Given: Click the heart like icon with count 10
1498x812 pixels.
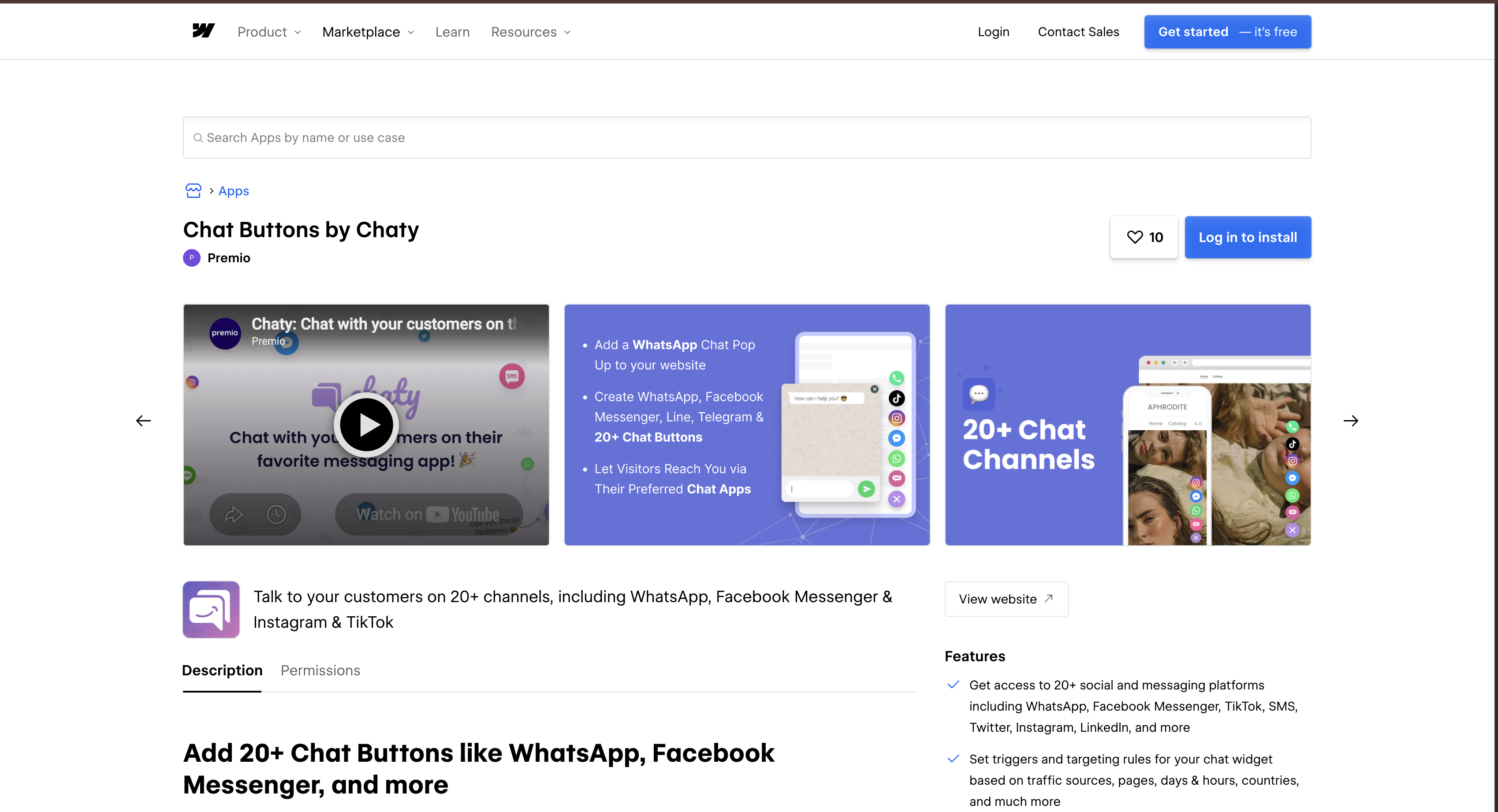Looking at the screenshot, I should click(x=1143, y=237).
